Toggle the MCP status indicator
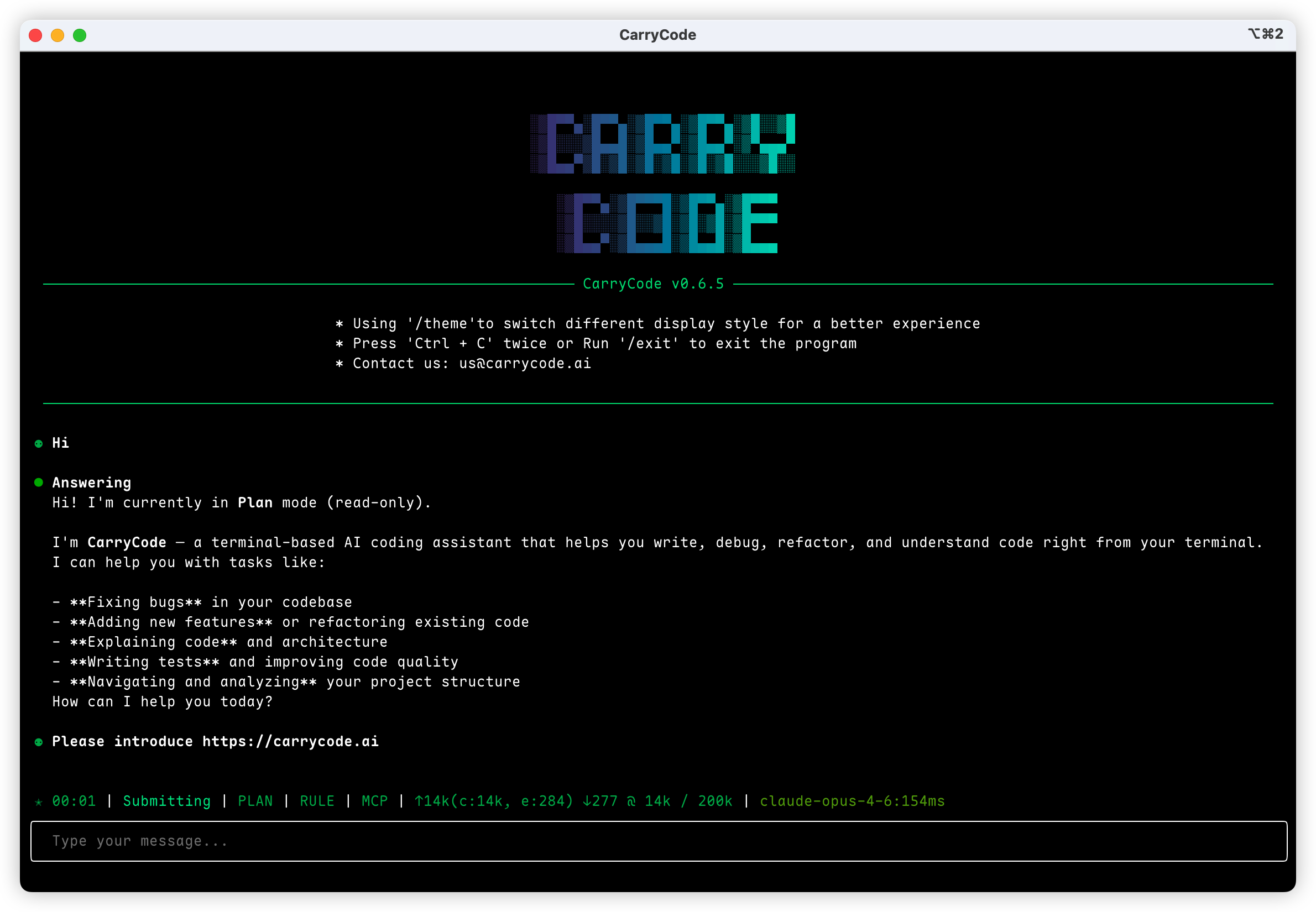Viewport: 1316px width, 912px height. (x=374, y=801)
